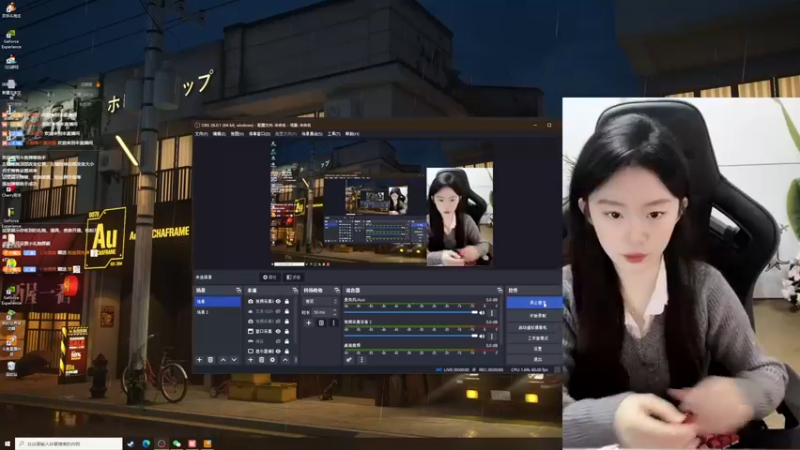The height and width of the screenshot is (450, 800).
Task: Hide the top 视频采集设备 source via eye icon
Action: point(278,302)
